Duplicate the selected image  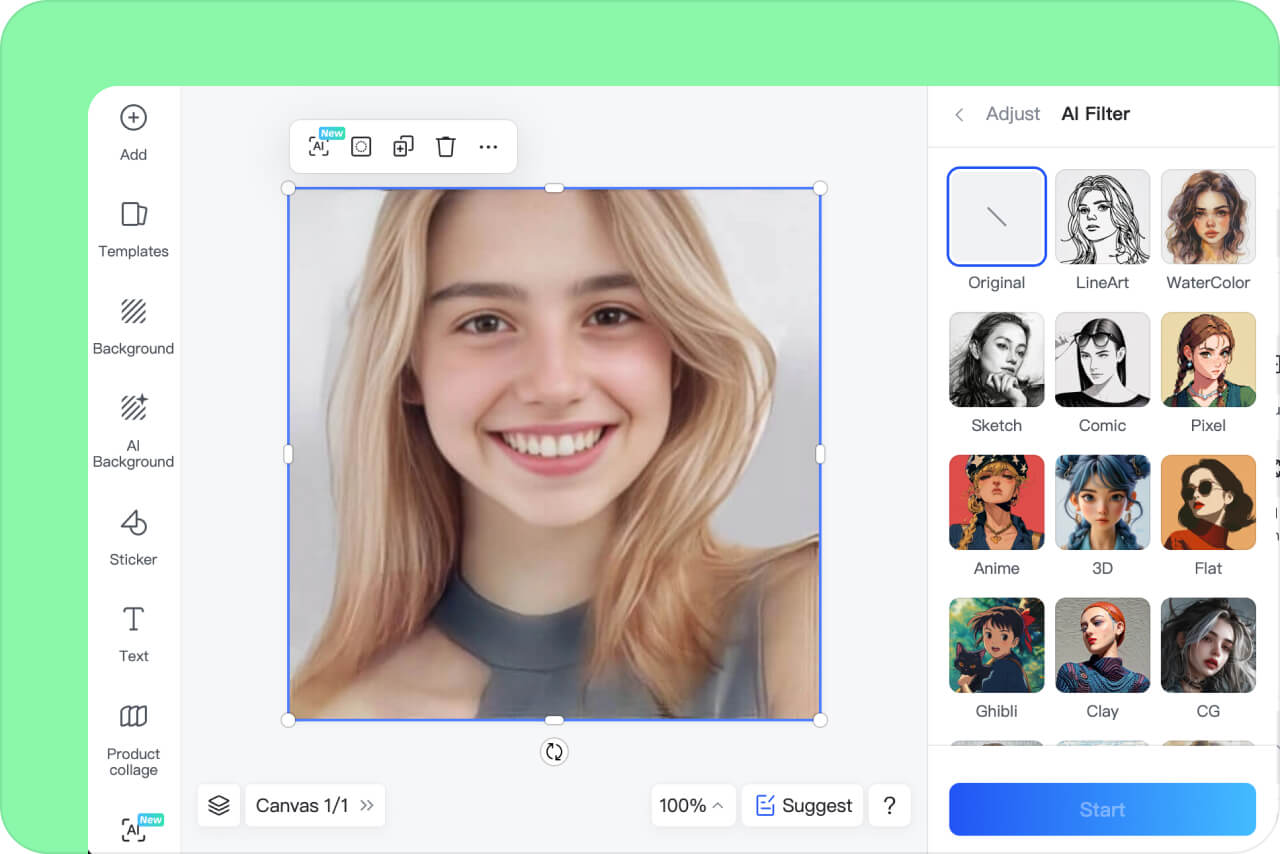pos(403,147)
